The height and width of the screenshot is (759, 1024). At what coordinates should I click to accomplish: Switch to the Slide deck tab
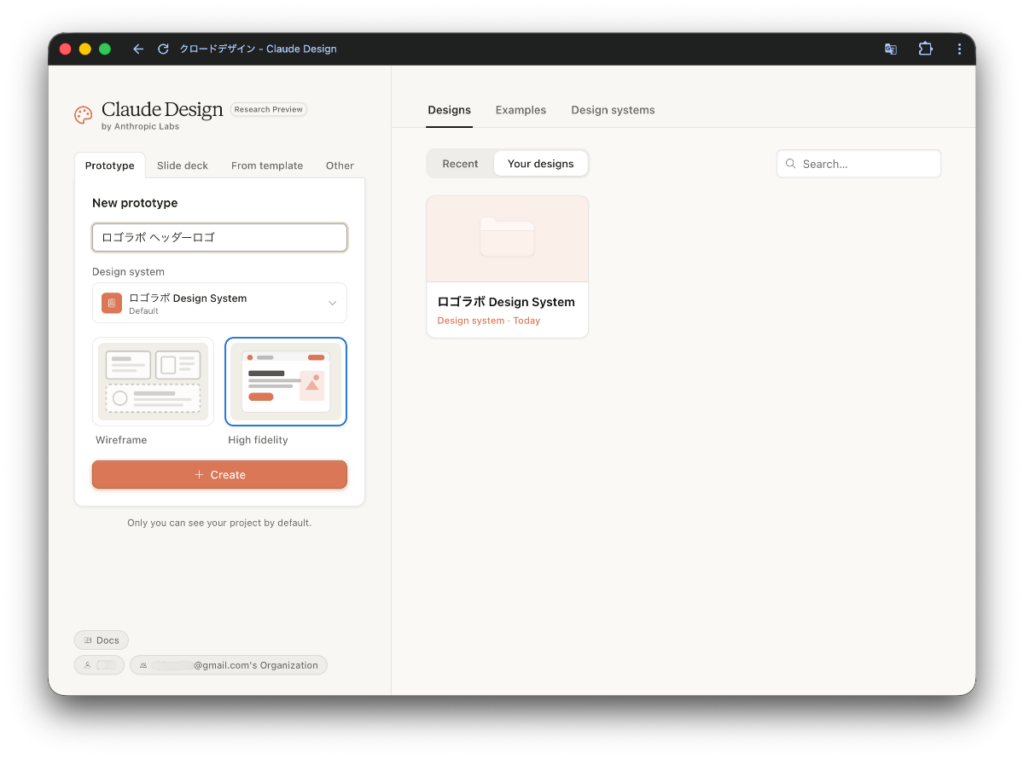(x=182, y=166)
